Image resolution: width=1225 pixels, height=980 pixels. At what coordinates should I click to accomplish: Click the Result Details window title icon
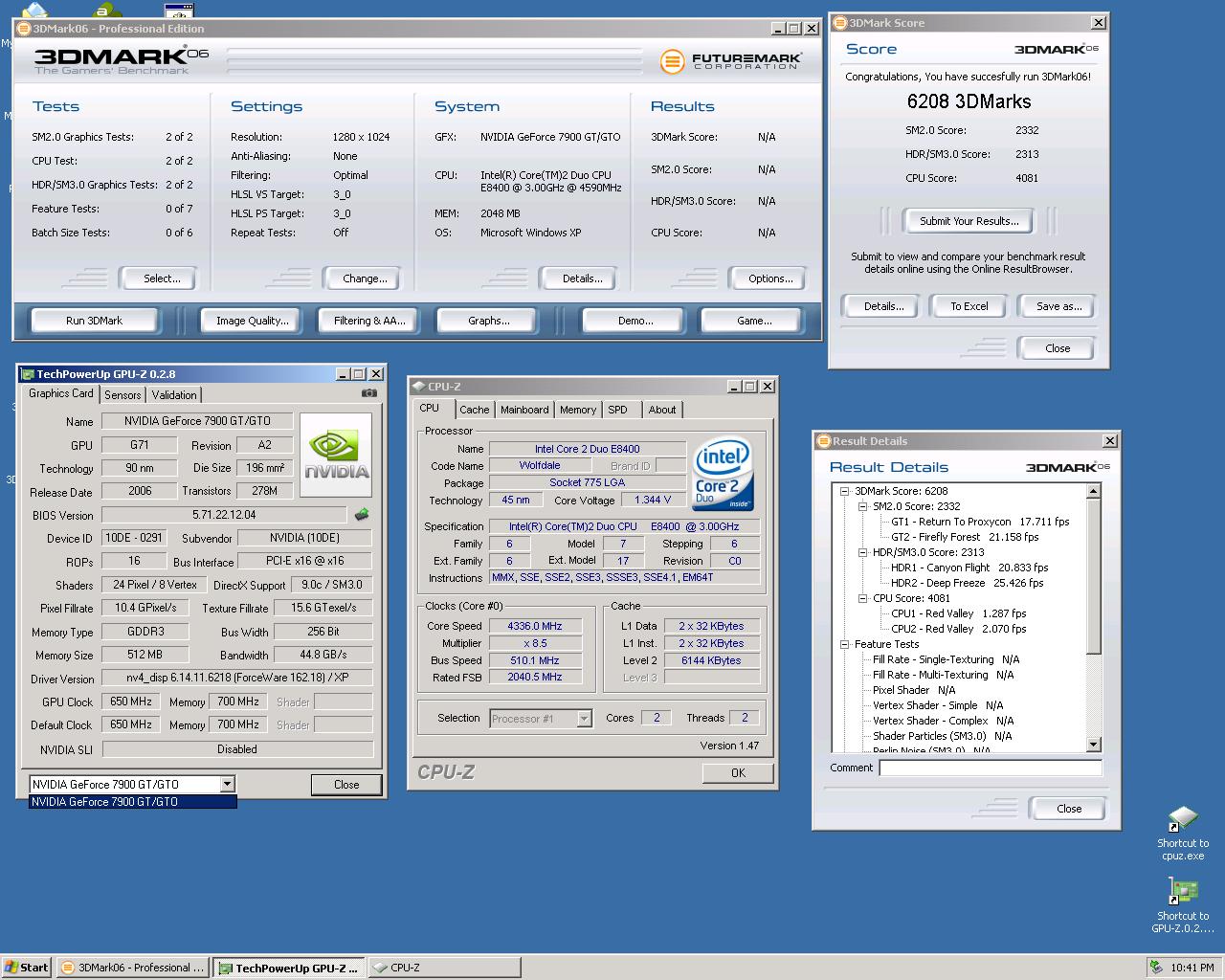pyautogui.click(x=823, y=441)
